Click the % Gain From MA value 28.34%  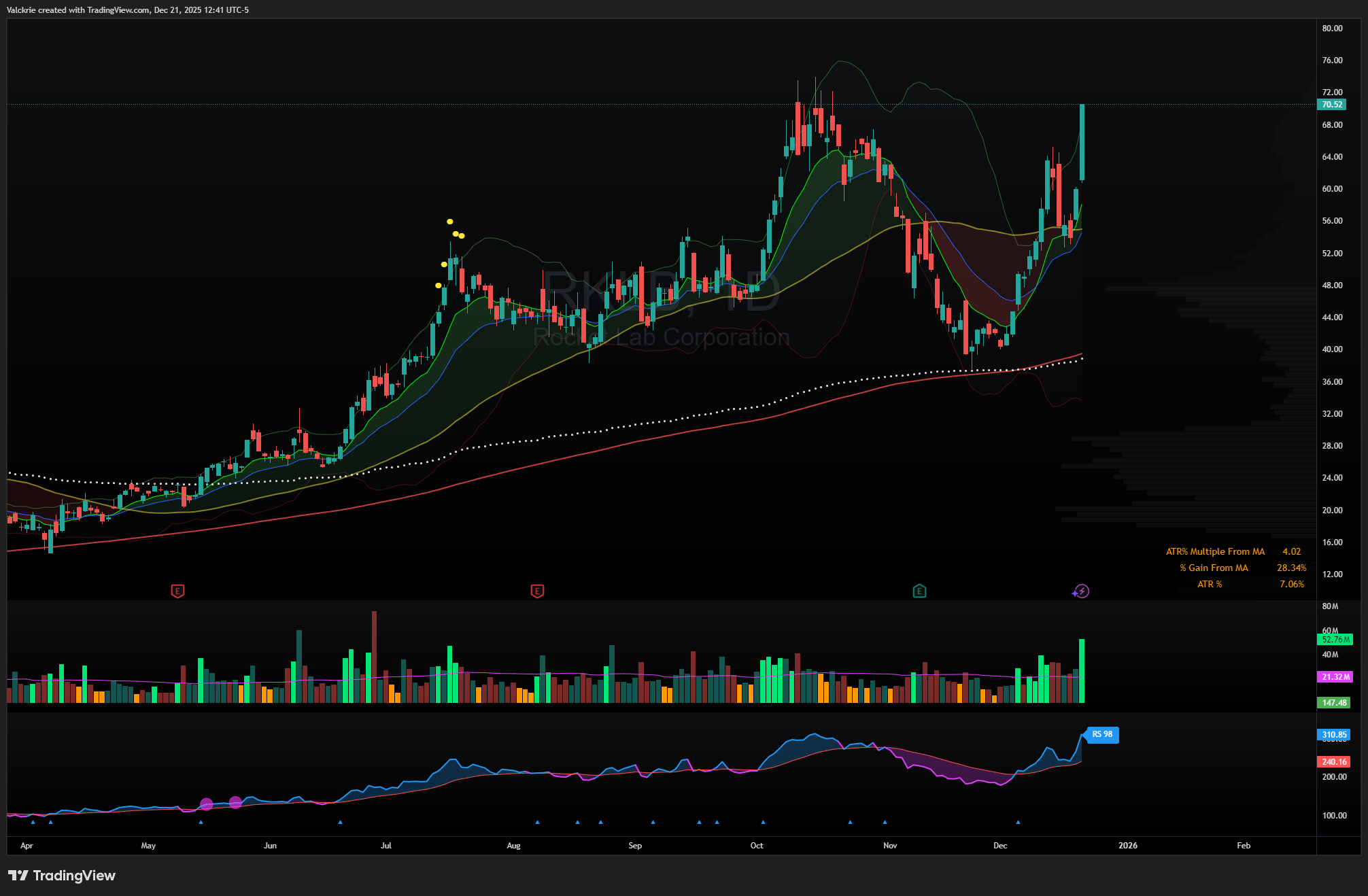1291,568
